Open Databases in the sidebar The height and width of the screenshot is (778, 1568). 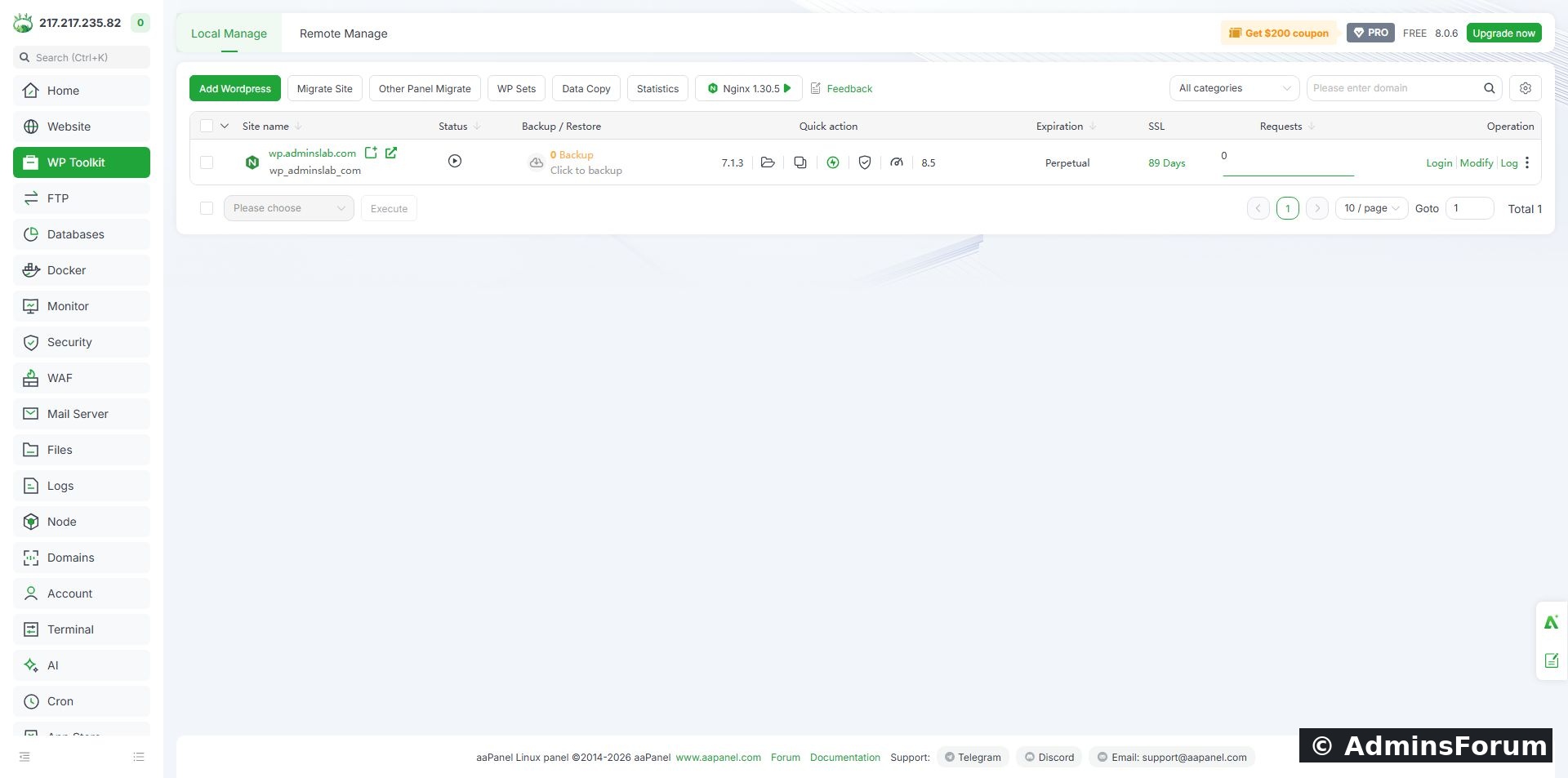coord(82,234)
